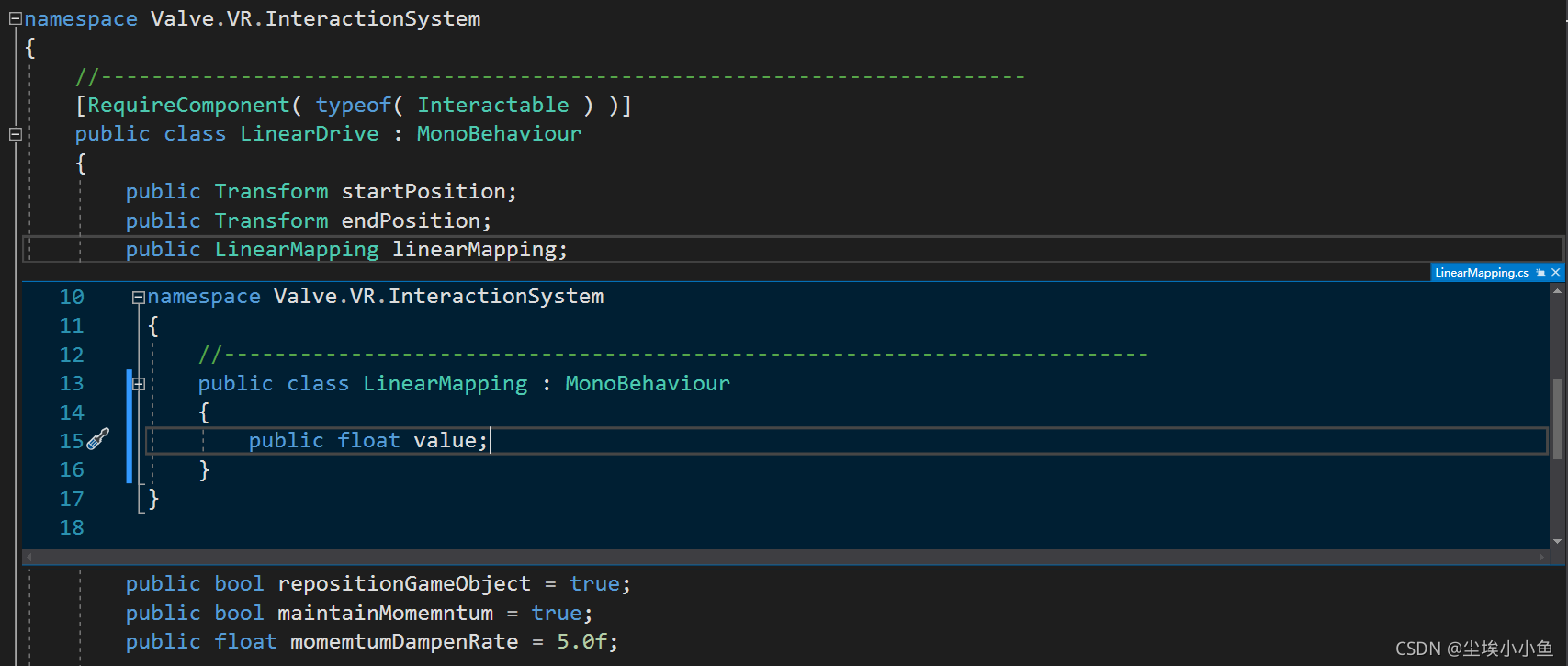This screenshot has width=1568, height=666.
Task: Click the repositionGameObject variable
Action: [404, 584]
